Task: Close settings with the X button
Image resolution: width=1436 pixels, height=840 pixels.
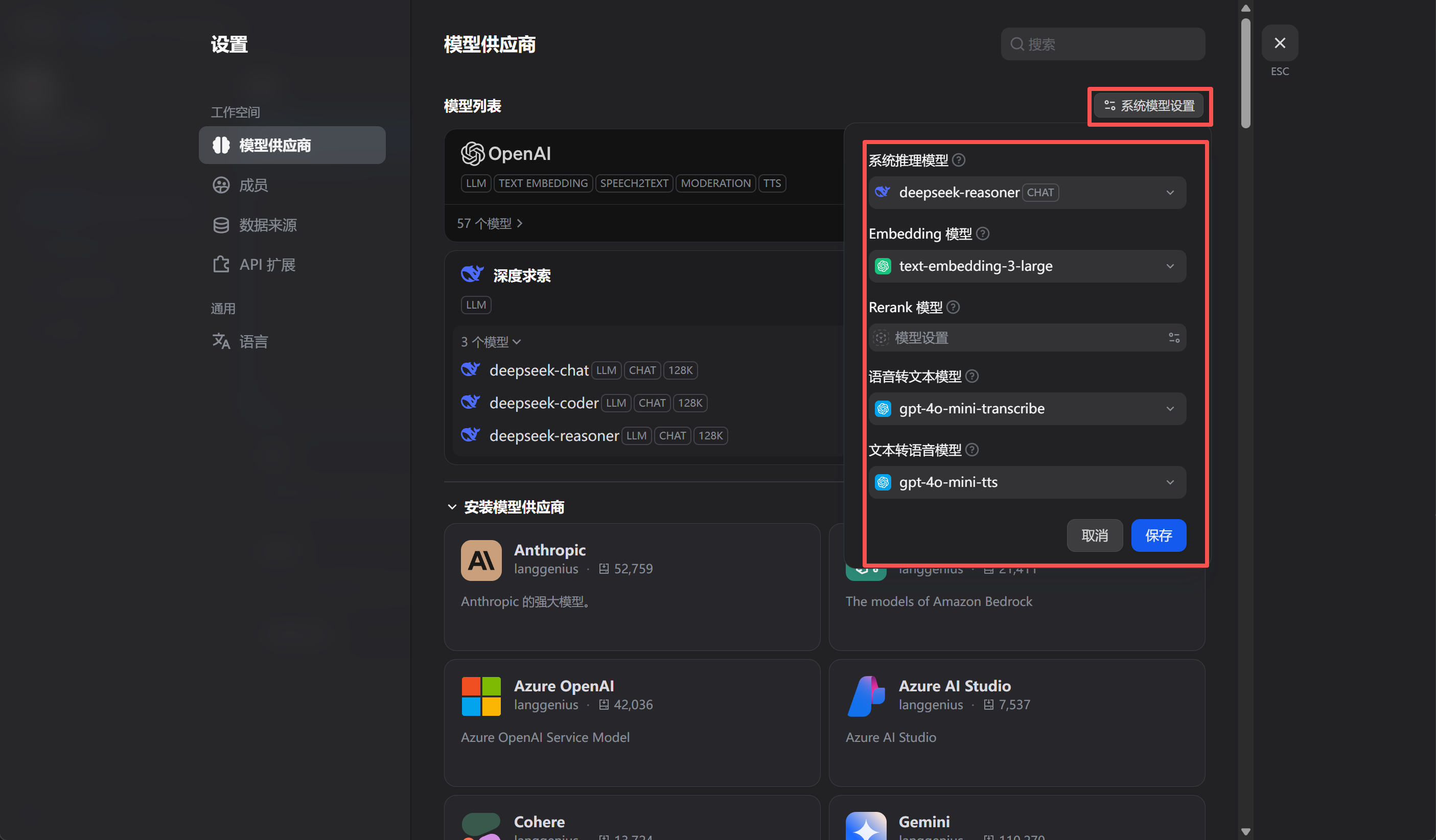Action: click(x=1279, y=43)
